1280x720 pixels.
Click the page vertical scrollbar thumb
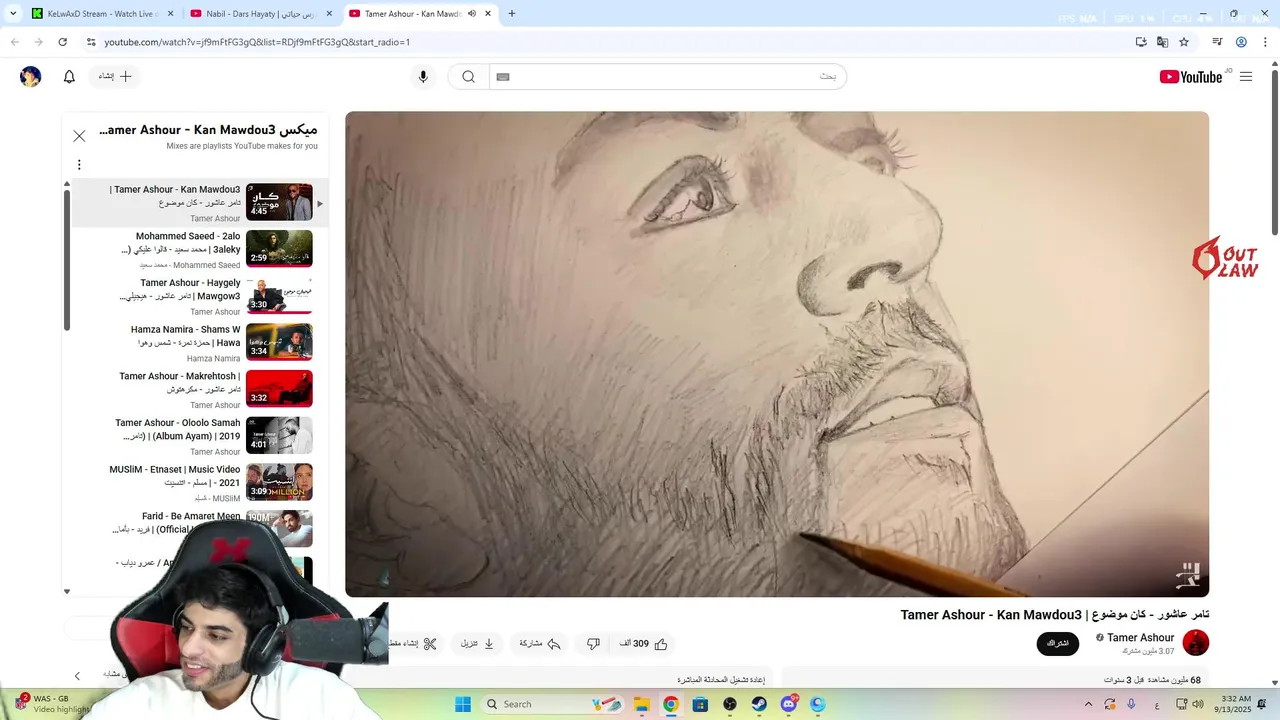coord(1274,153)
